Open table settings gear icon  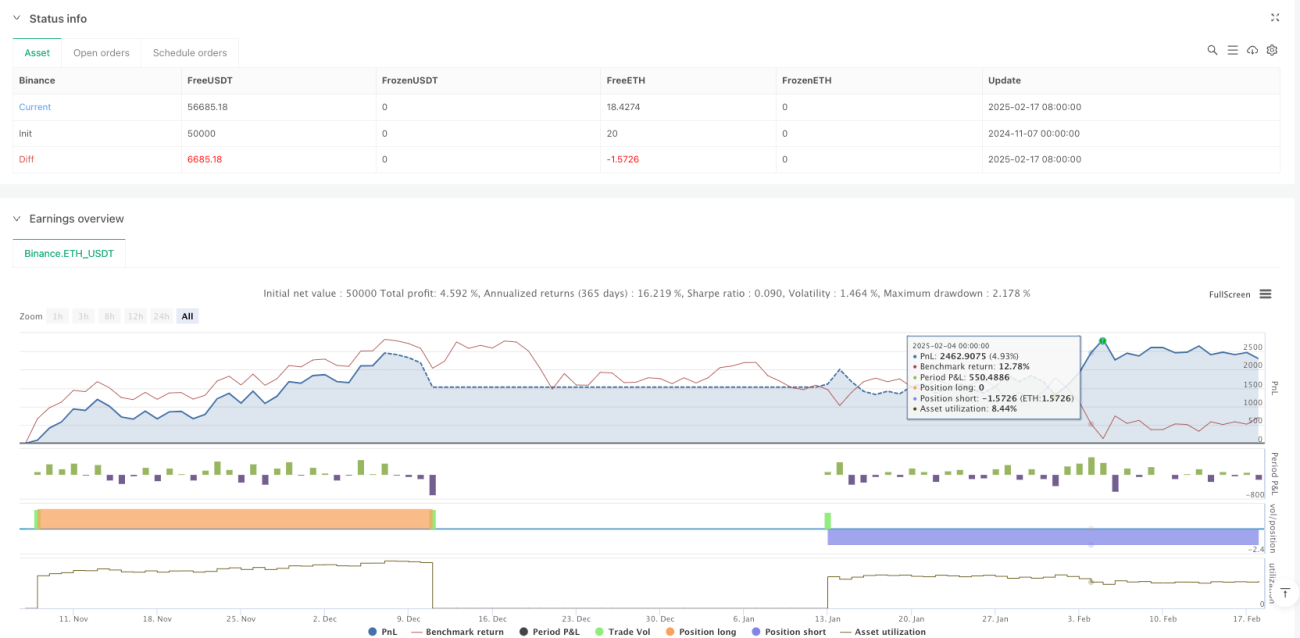pos(1272,50)
